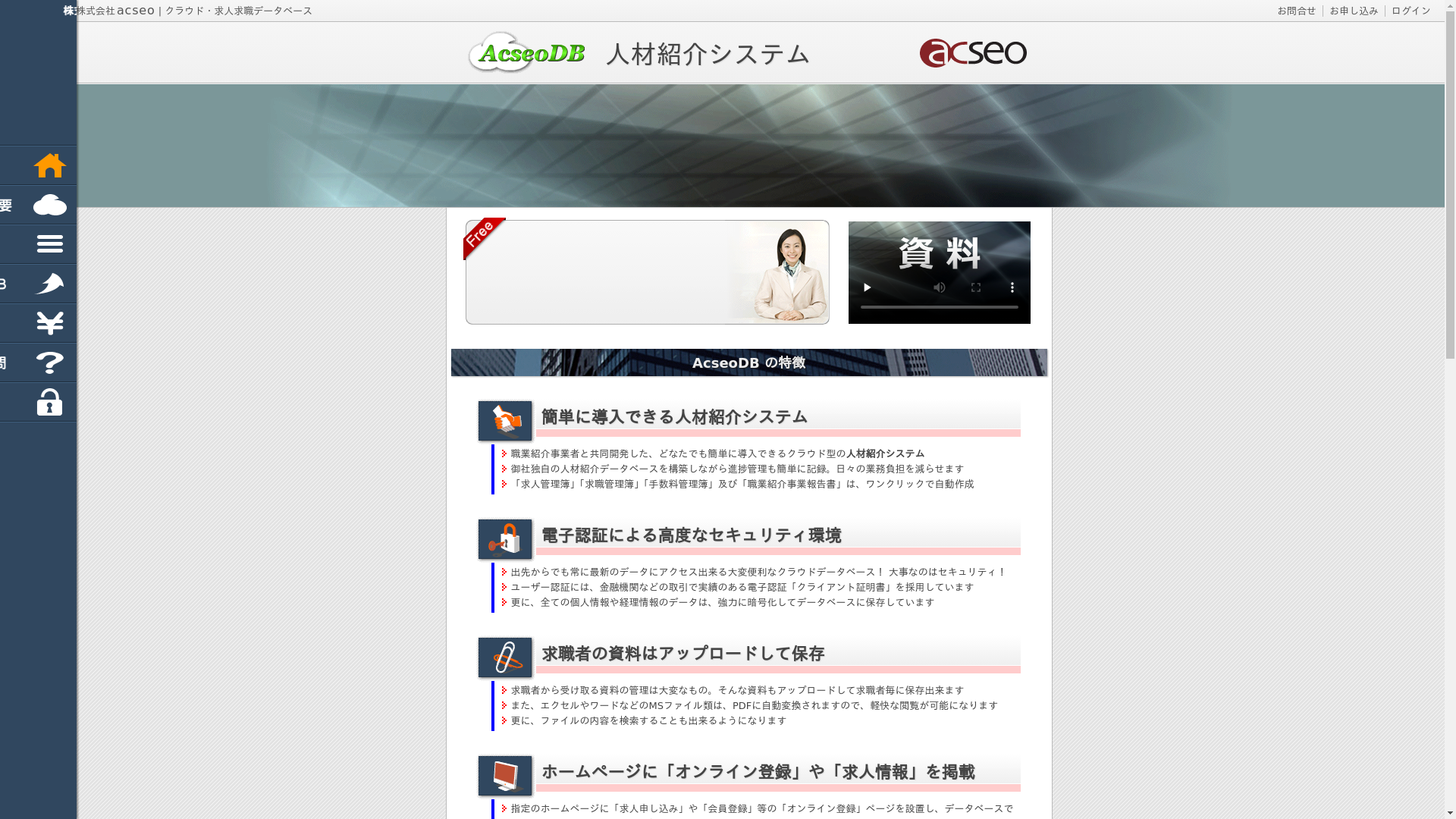Visit the AcseoDB cloud logo
Viewport: 1456px width, 819px height.
pyautogui.click(x=526, y=52)
